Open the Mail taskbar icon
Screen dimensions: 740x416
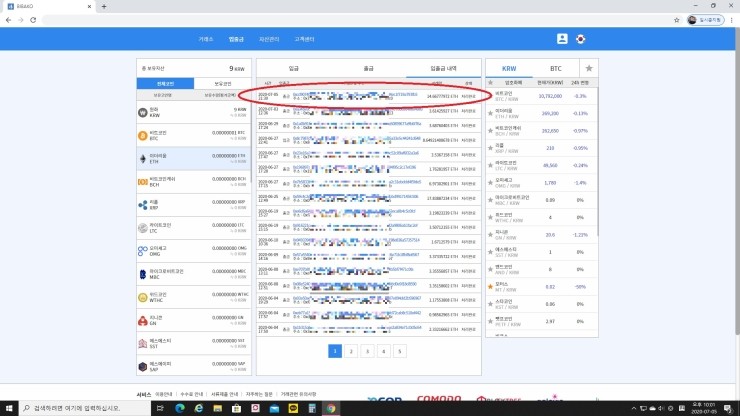(x=274, y=408)
